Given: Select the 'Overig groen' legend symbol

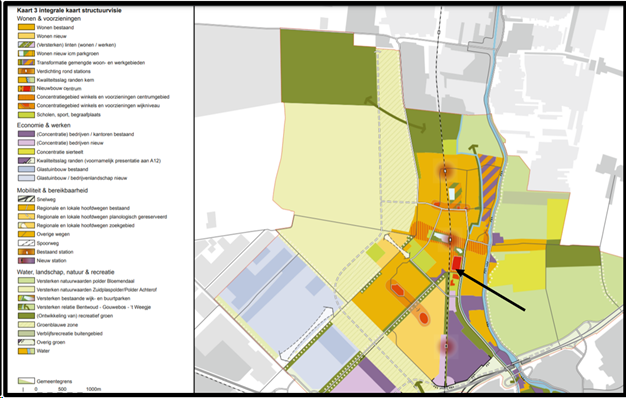Looking at the screenshot, I should pyautogui.click(x=26, y=343).
